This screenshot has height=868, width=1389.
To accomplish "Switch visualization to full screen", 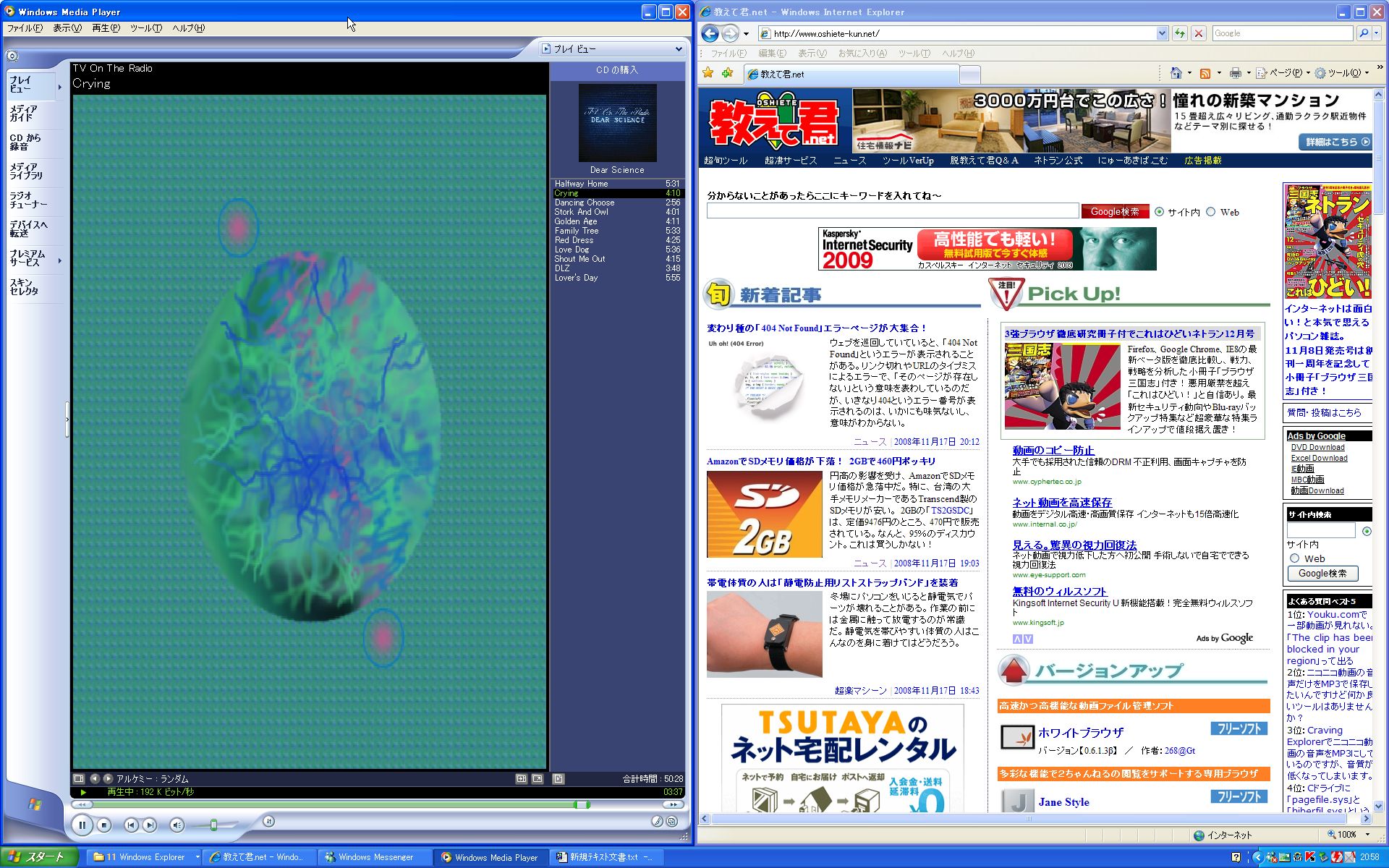I will pos(538,779).
